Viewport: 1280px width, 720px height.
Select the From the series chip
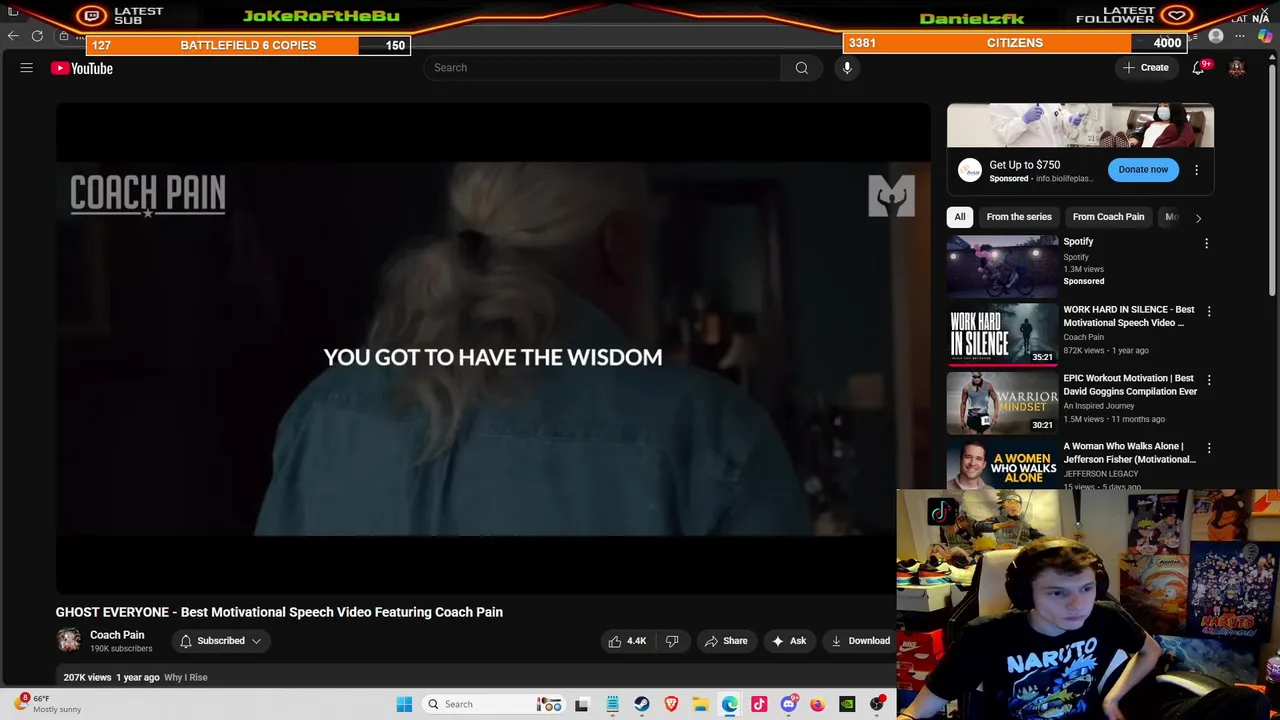(x=1019, y=217)
